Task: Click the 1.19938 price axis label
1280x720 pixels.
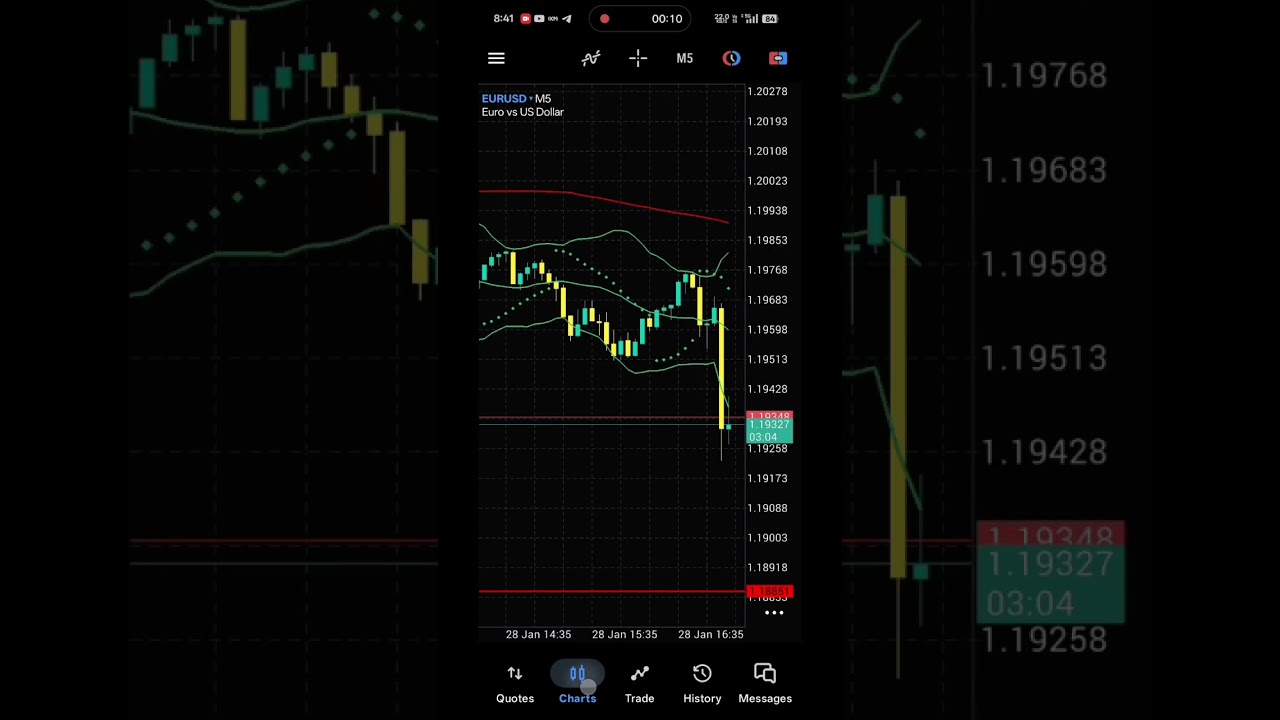Action: click(x=768, y=211)
